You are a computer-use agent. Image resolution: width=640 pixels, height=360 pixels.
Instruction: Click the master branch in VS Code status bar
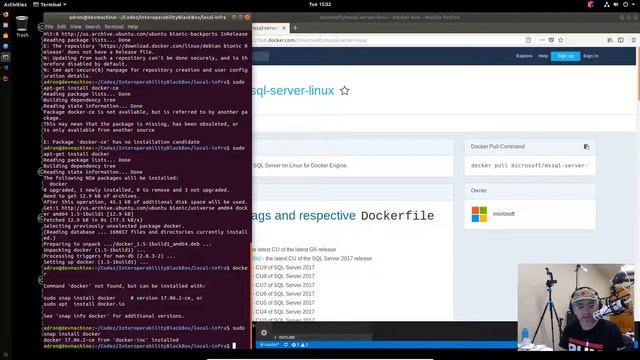(x=269, y=345)
